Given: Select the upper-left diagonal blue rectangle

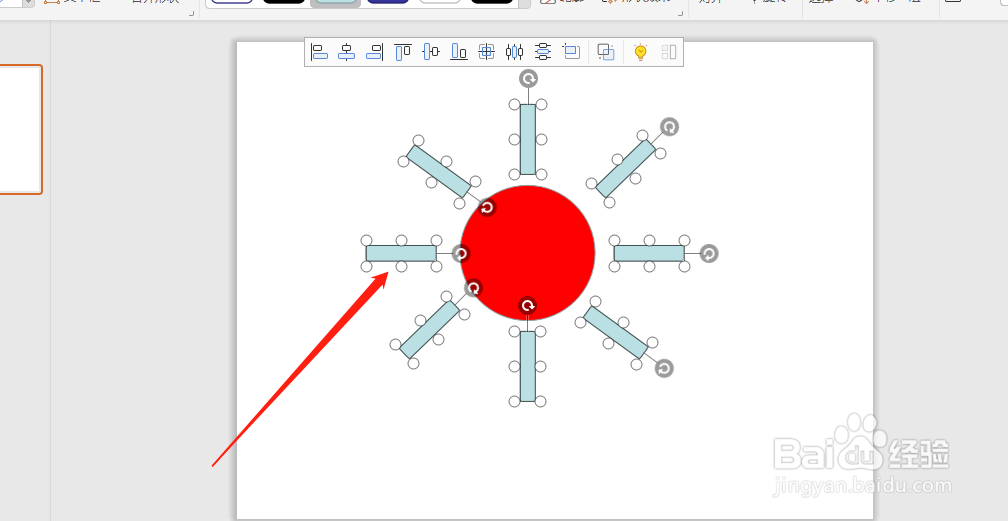Looking at the screenshot, I should (439, 171).
